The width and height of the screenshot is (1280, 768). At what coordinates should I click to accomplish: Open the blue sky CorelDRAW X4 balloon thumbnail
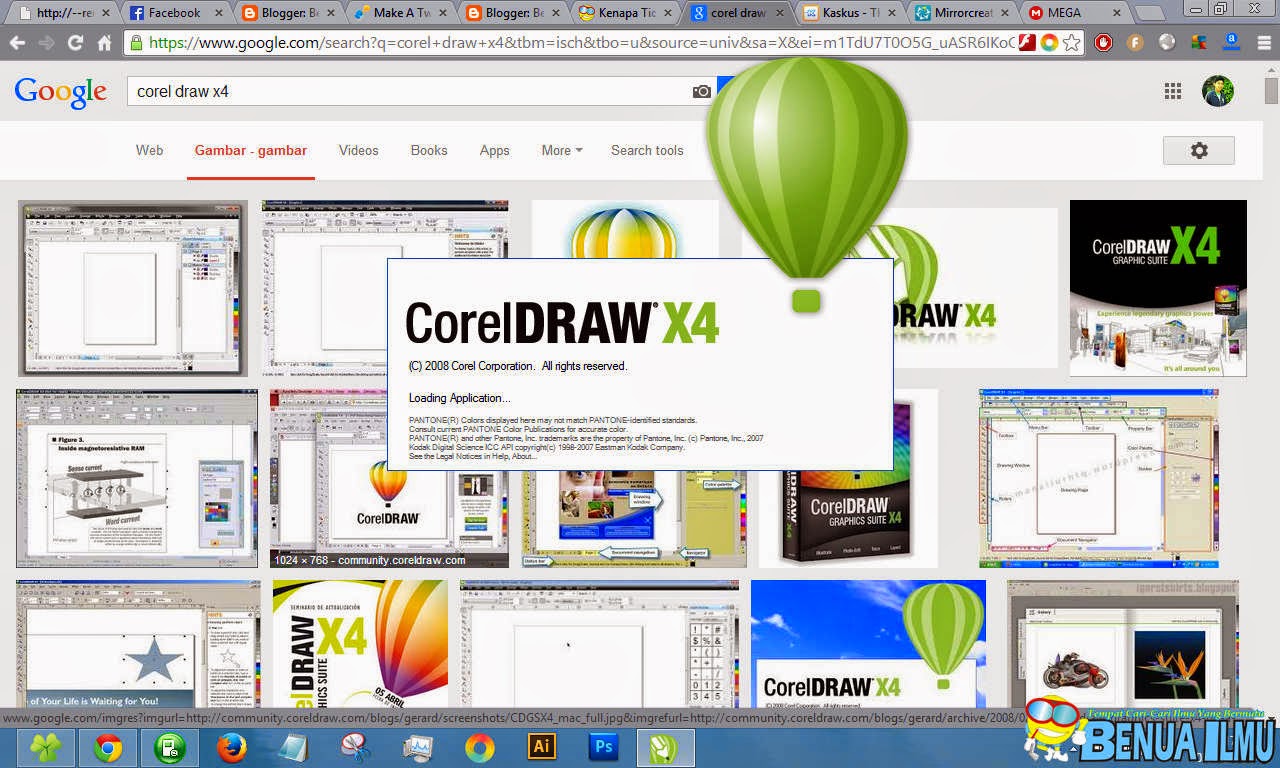[868, 645]
